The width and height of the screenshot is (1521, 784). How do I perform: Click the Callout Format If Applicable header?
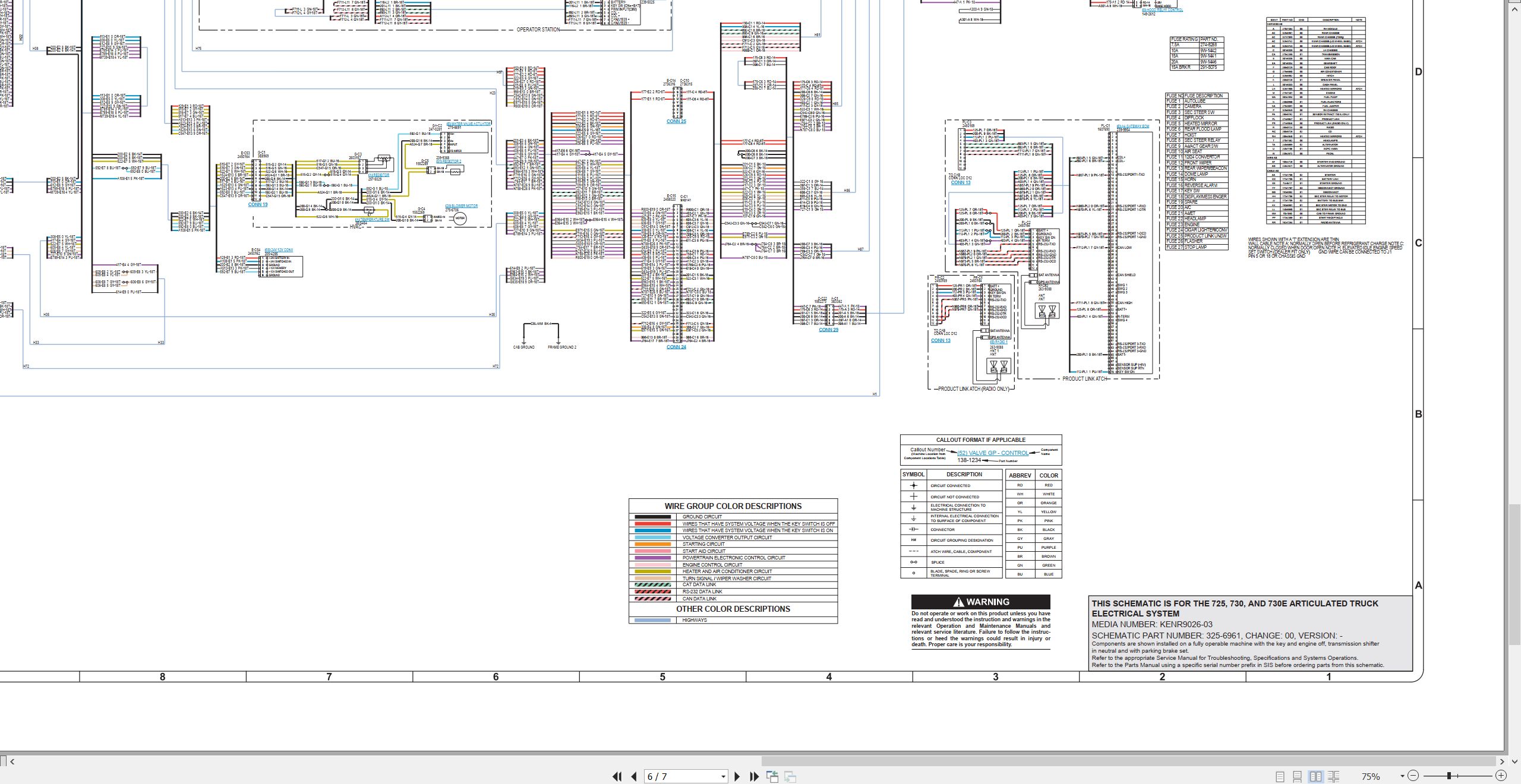[981, 440]
